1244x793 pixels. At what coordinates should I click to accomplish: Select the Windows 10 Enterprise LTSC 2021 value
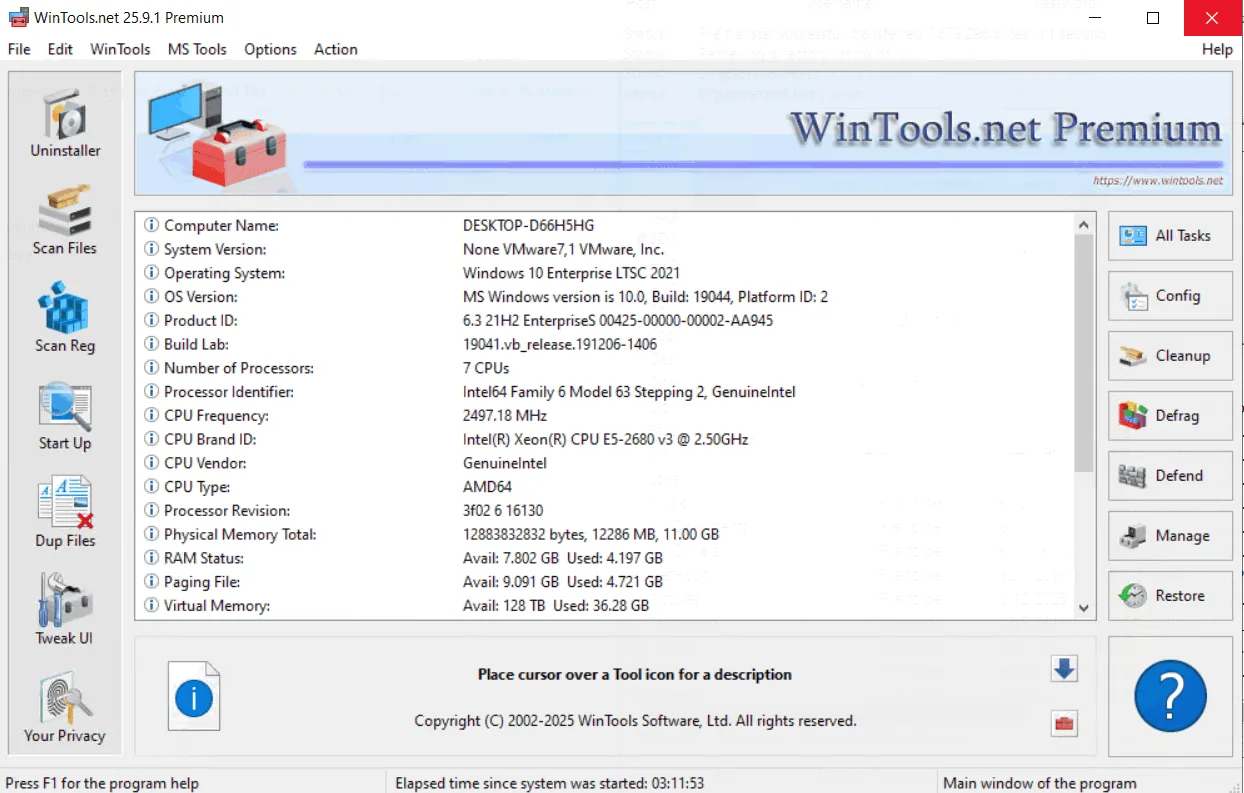(571, 273)
